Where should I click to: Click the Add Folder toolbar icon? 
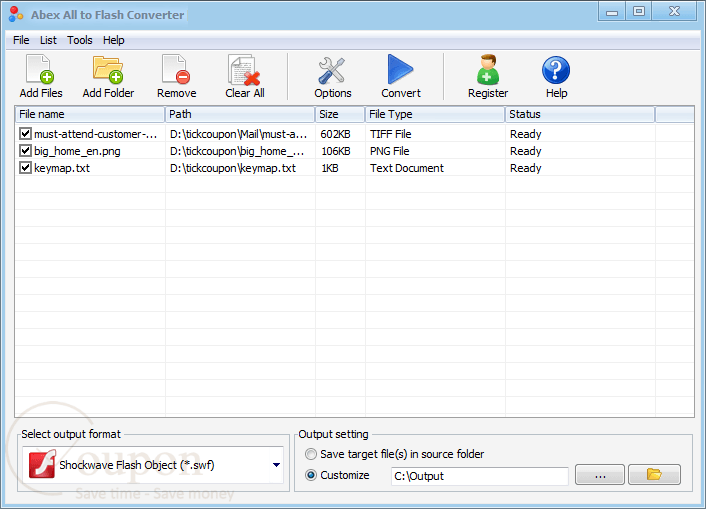click(108, 69)
